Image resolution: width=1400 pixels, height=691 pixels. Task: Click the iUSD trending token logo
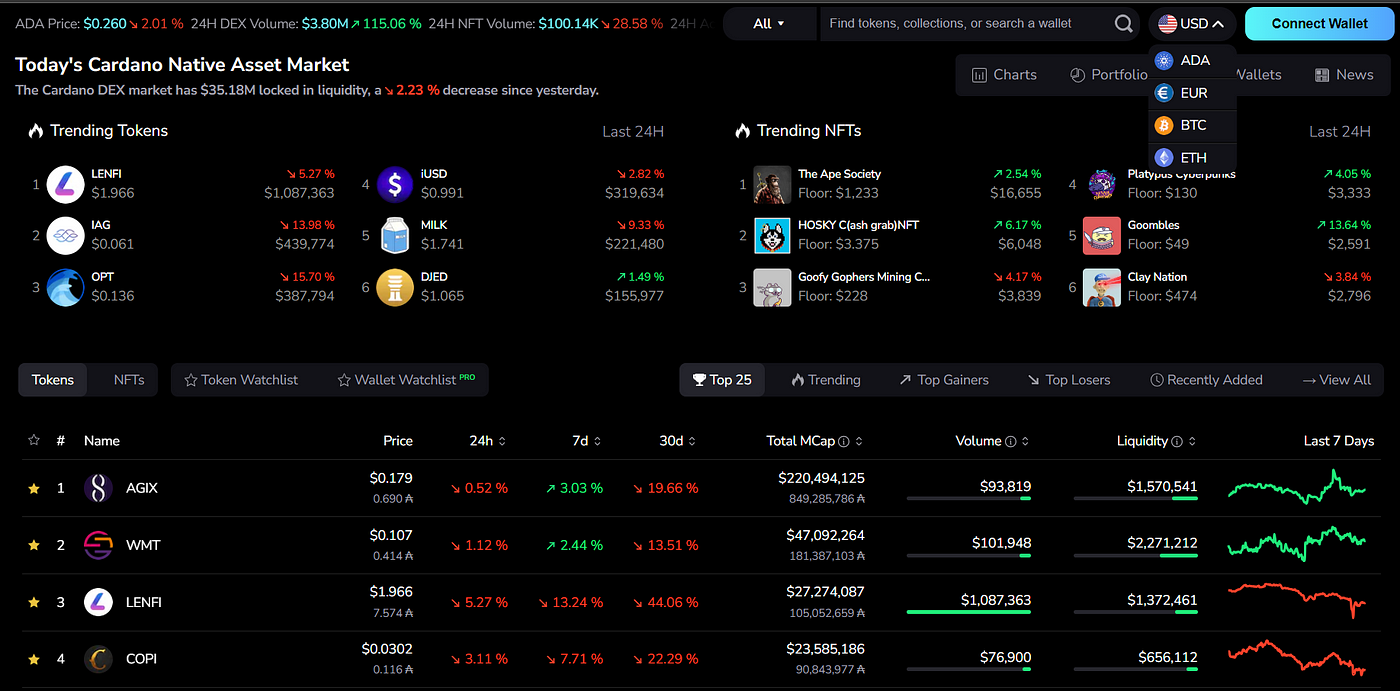tap(395, 184)
